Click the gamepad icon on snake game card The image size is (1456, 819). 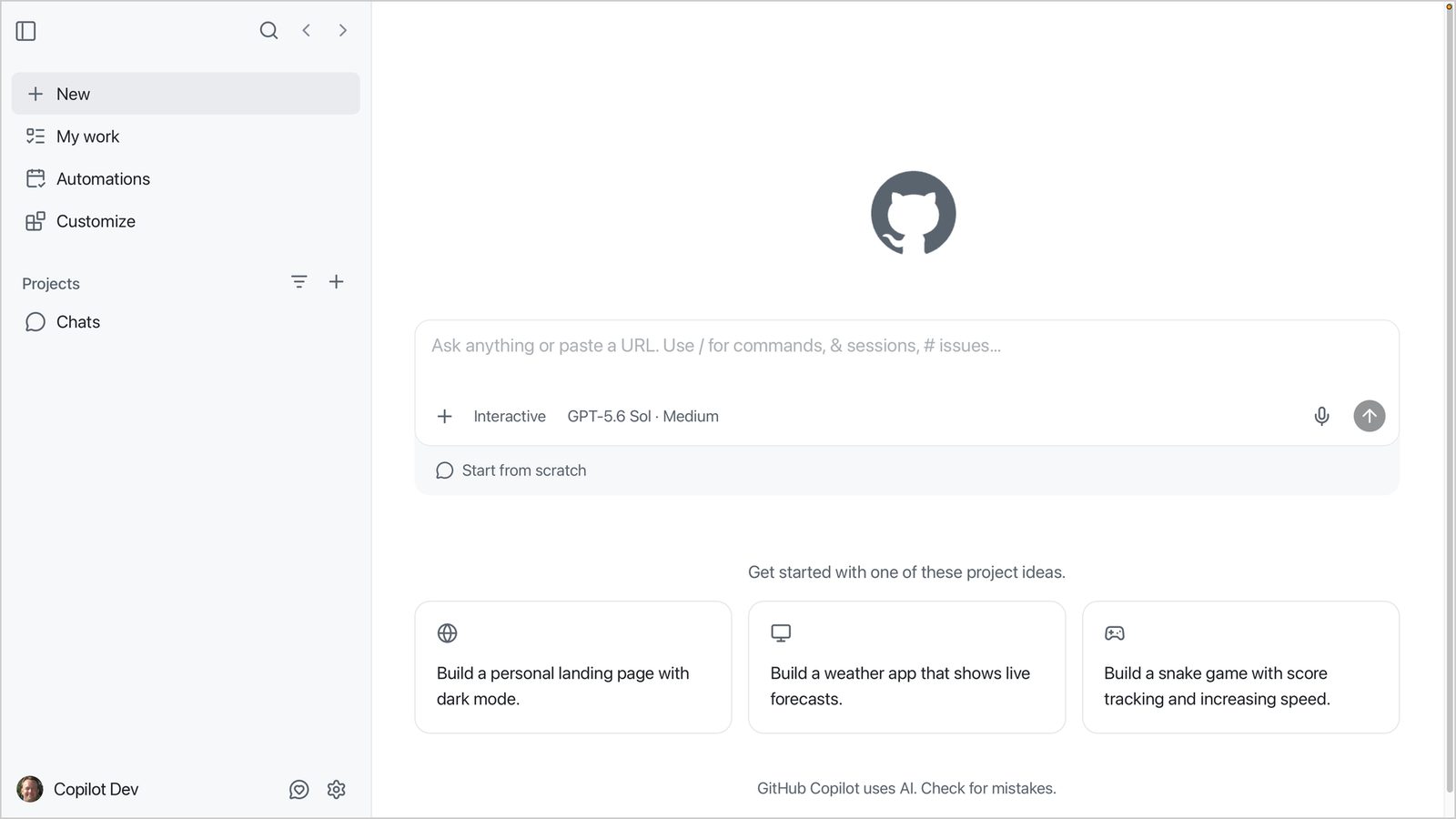click(x=1115, y=632)
